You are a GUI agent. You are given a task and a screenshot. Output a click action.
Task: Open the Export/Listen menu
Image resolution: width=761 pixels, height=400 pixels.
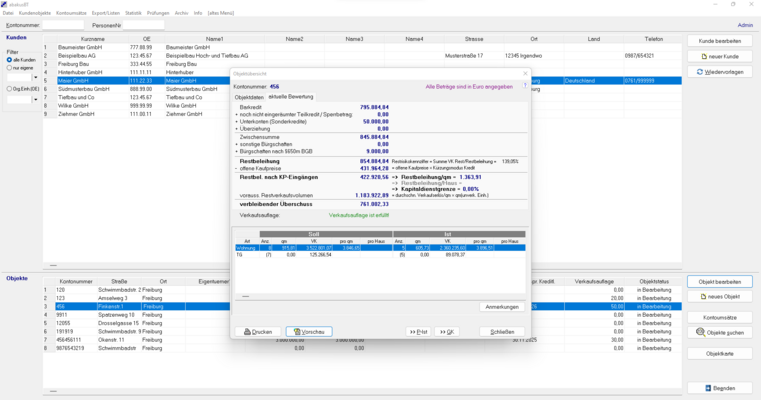(105, 13)
